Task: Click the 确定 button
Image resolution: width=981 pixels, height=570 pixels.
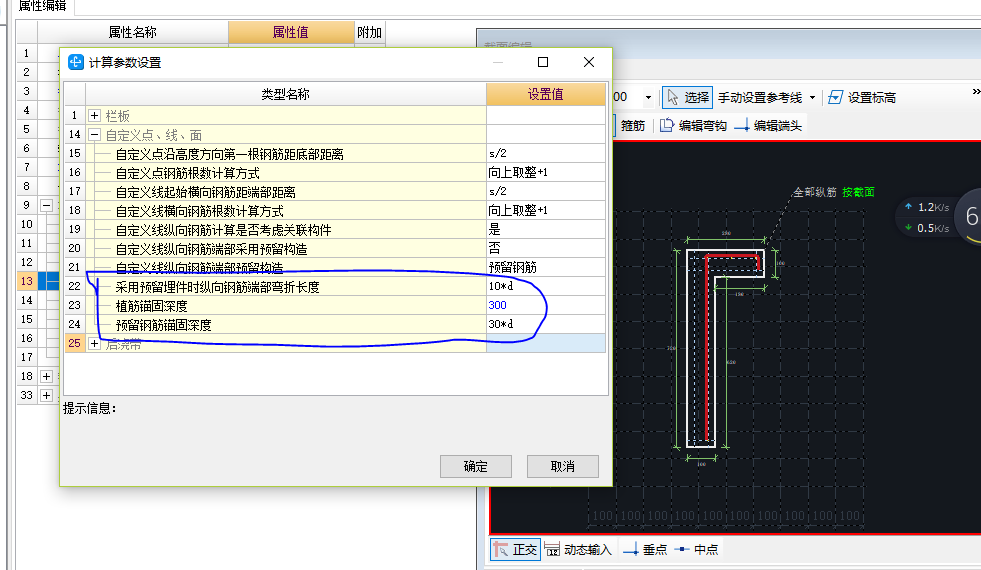Action: click(475, 466)
